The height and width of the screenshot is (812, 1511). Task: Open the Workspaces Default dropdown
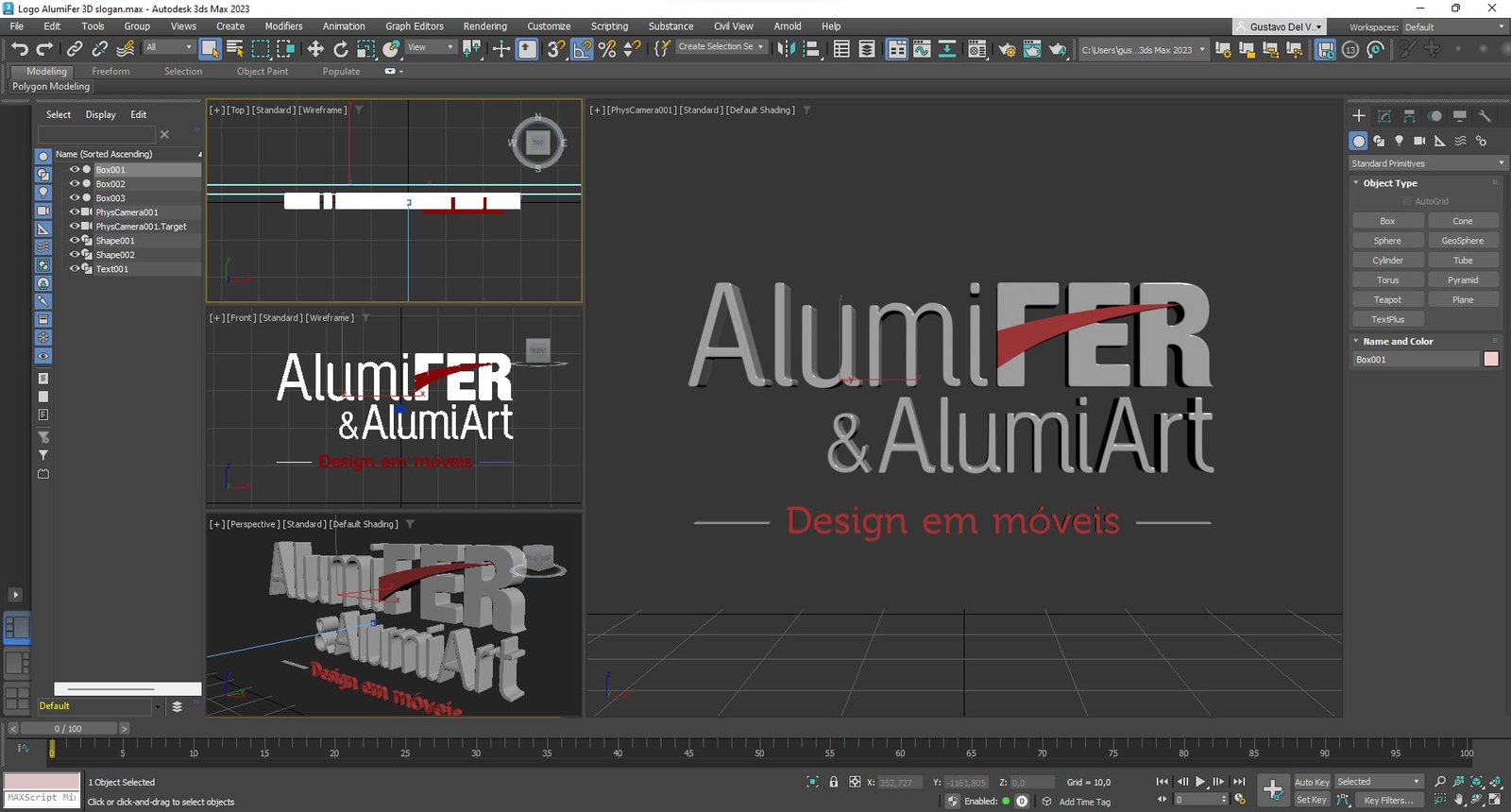pos(1454,27)
